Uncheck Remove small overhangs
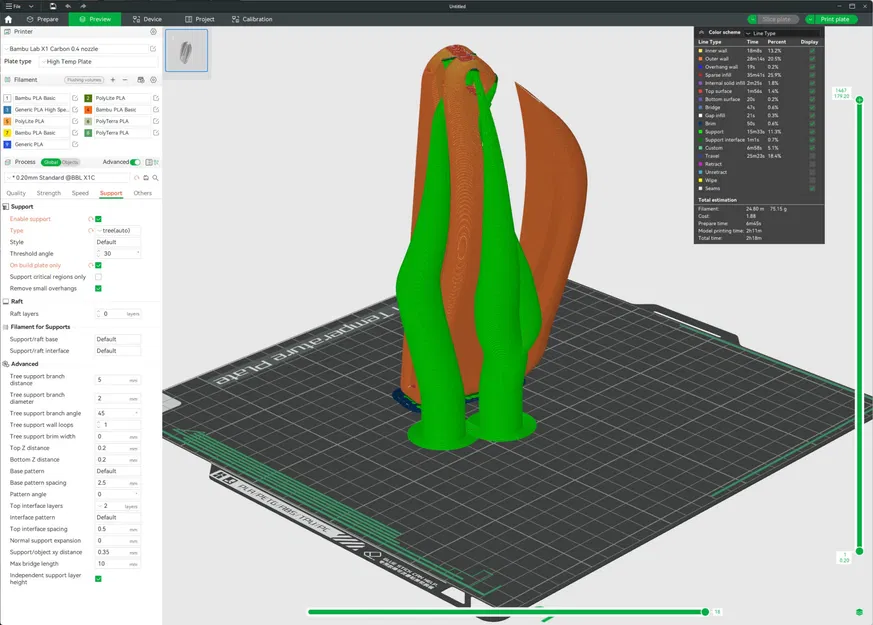 pos(98,288)
